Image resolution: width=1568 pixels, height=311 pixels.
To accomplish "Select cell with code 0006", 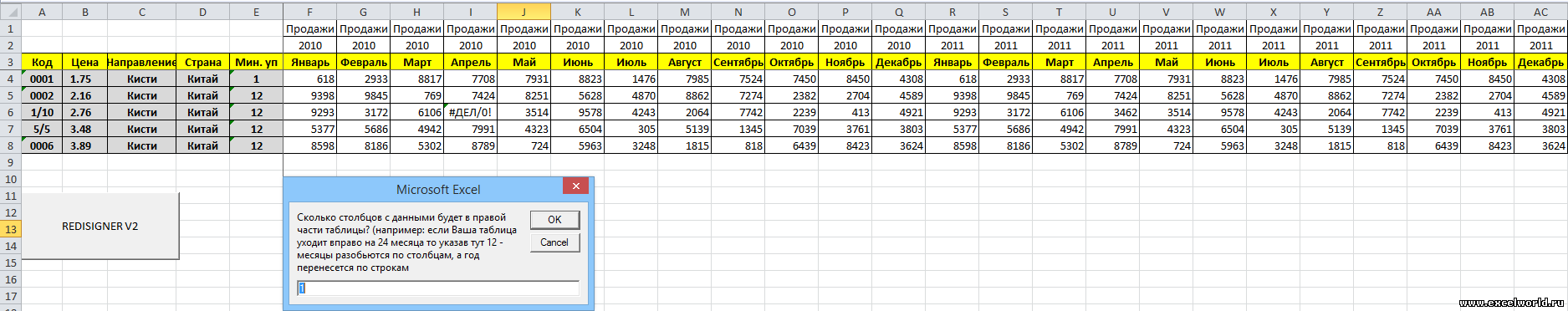I will coord(42,145).
